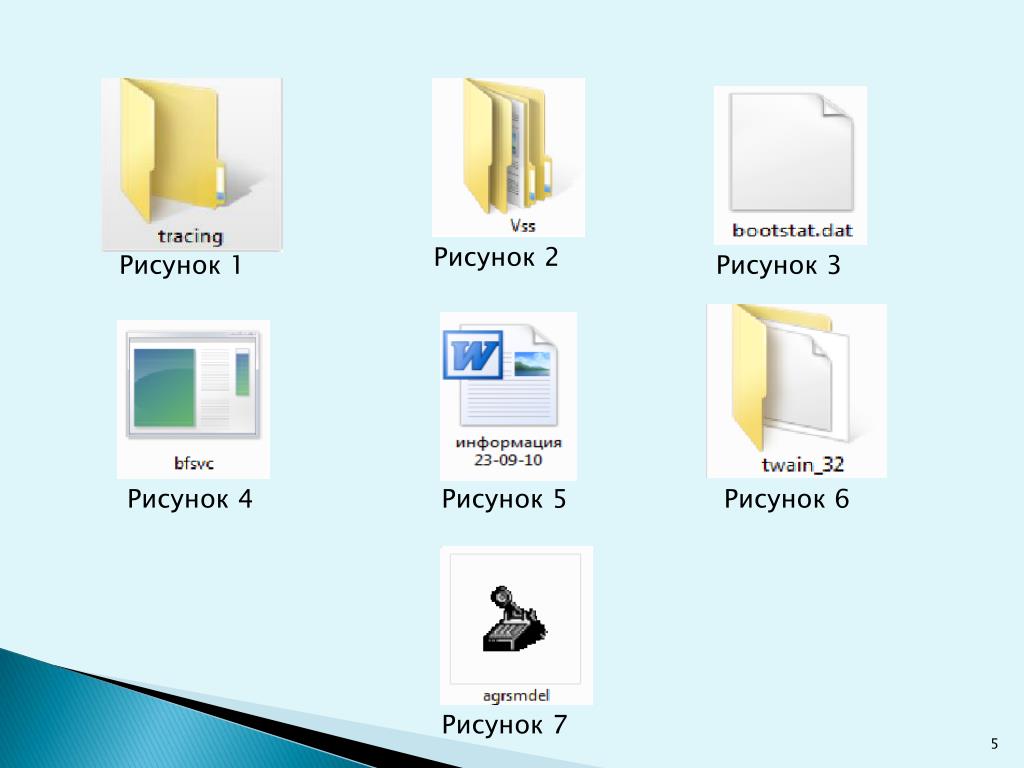Click the file name label tracing
Screen dimensions: 1024x768
click(x=191, y=236)
